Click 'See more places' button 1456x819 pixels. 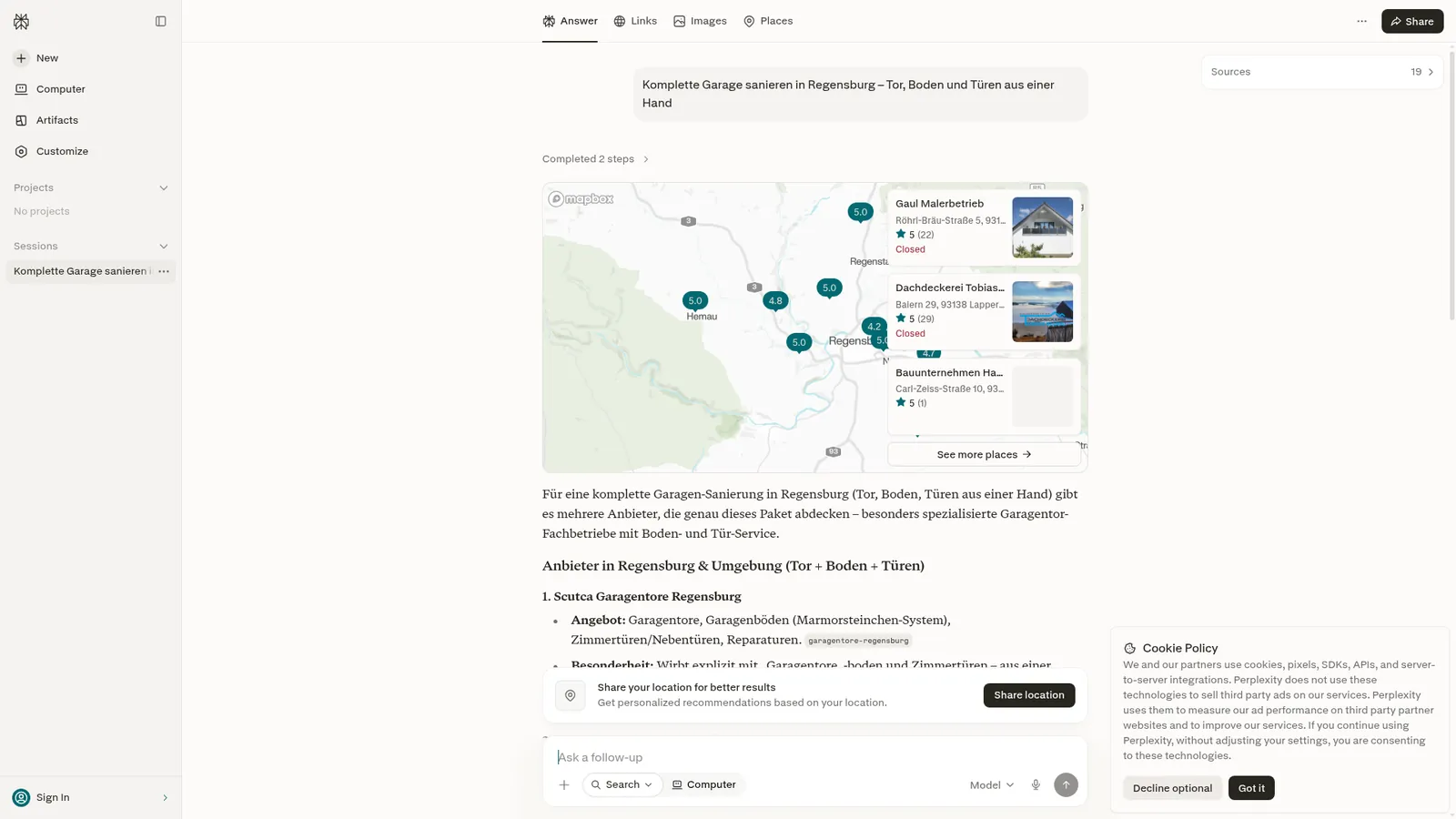click(984, 455)
